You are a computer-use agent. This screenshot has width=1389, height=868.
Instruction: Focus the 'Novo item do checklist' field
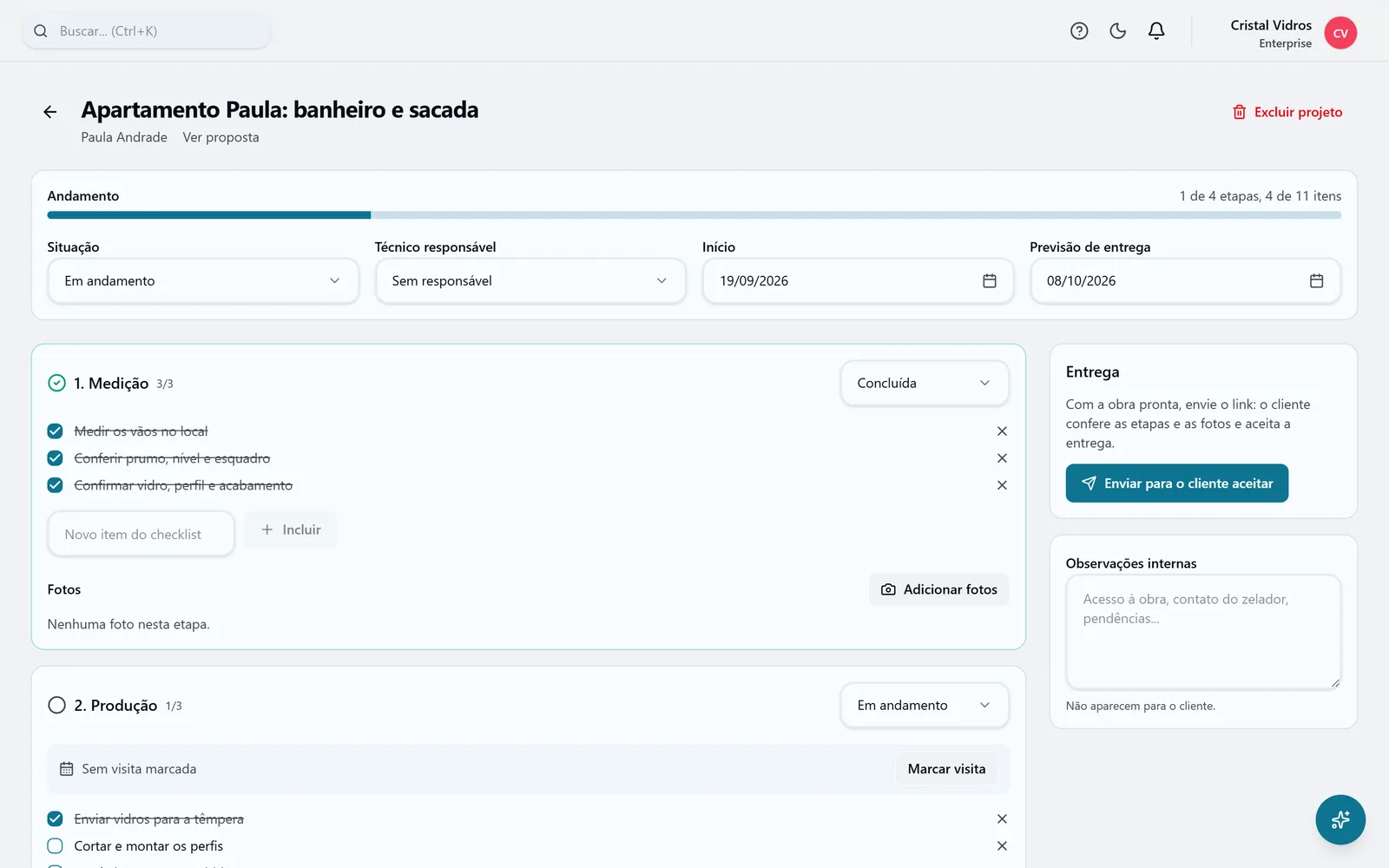coord(142,535)
